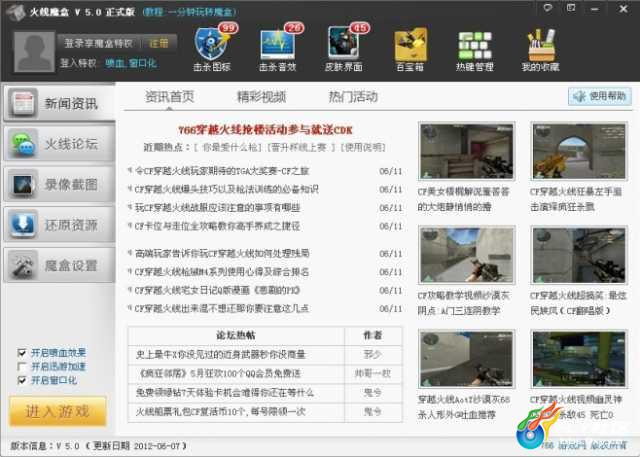
Task: Open 热键管理 hotkey management
Action: point(475,50)
